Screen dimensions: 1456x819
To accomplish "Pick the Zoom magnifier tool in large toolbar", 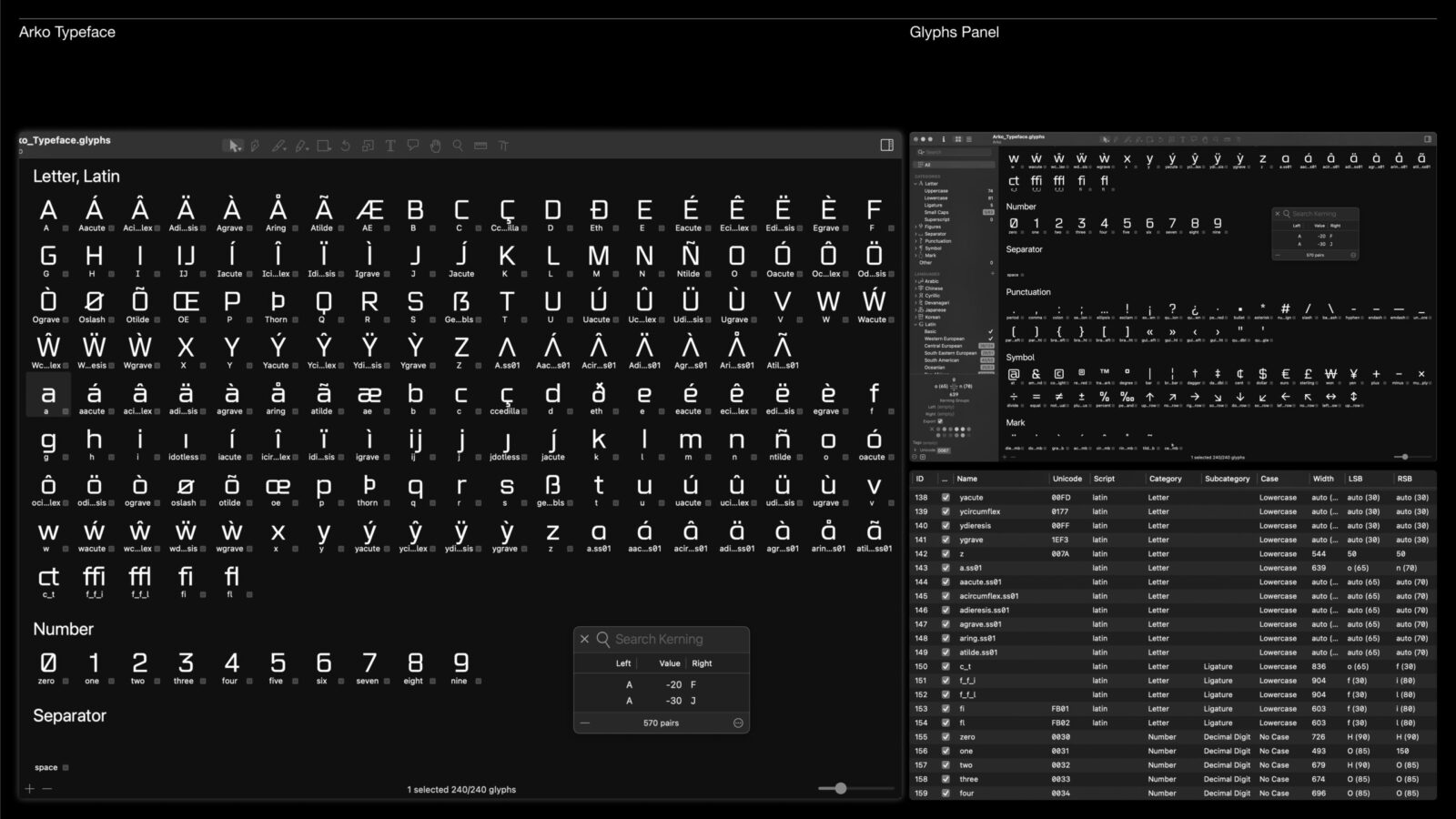I will (x=458, y=146).
